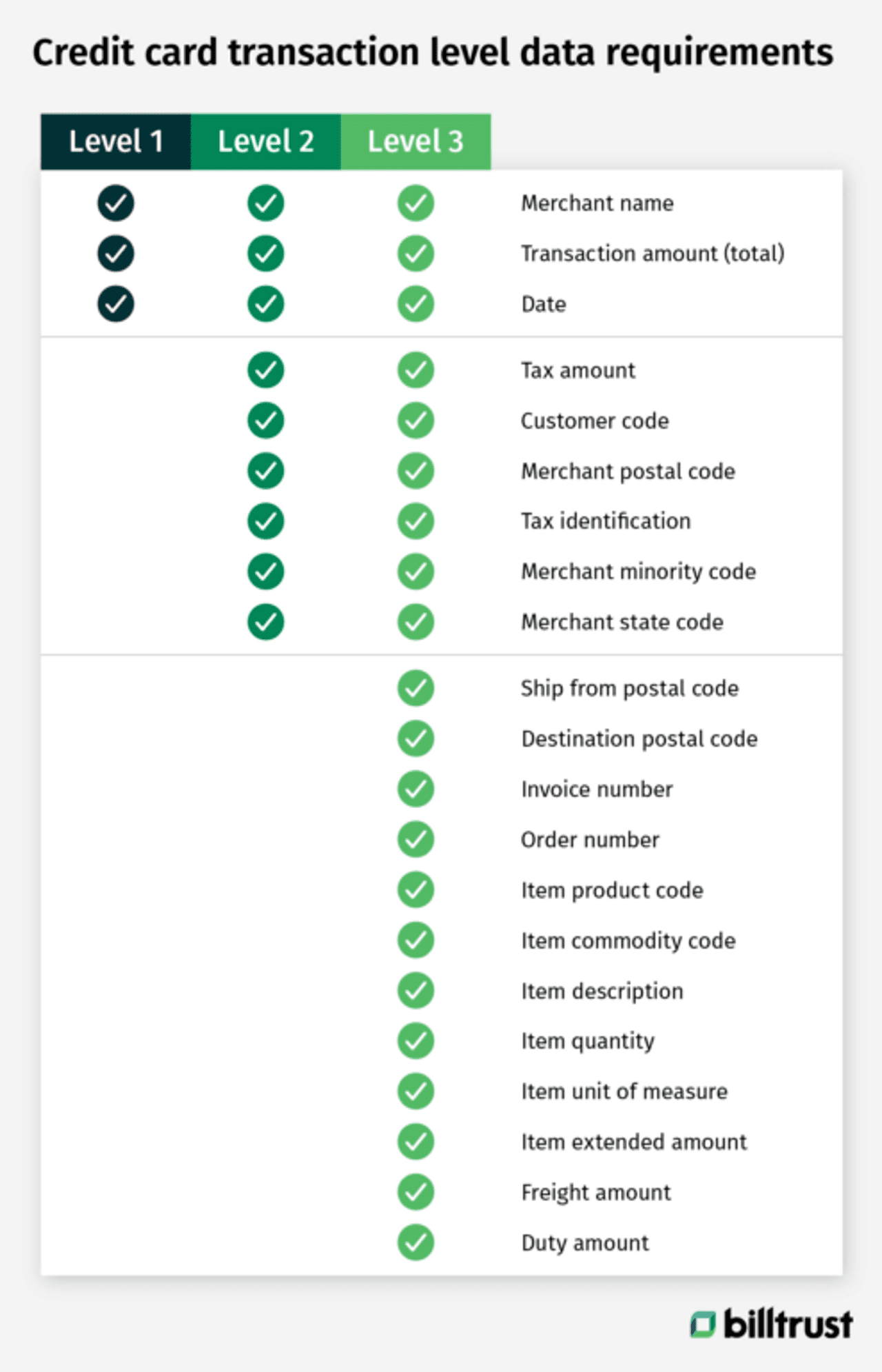The width and height of the screenshot is (882, 1372).
Task: Click the Freight amount label
Action: (x=595, y=1193)
